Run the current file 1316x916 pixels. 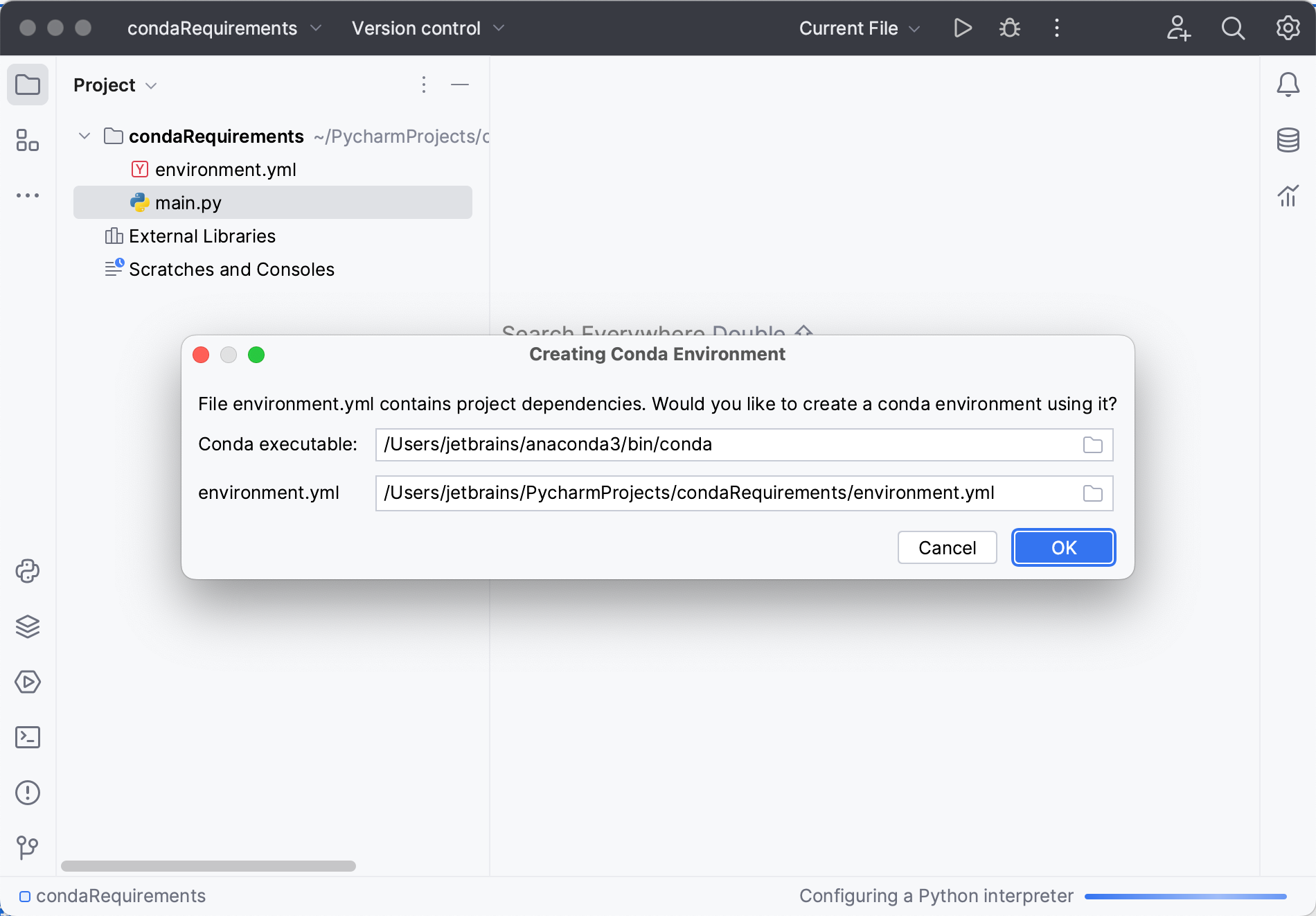tap(962, 28)
